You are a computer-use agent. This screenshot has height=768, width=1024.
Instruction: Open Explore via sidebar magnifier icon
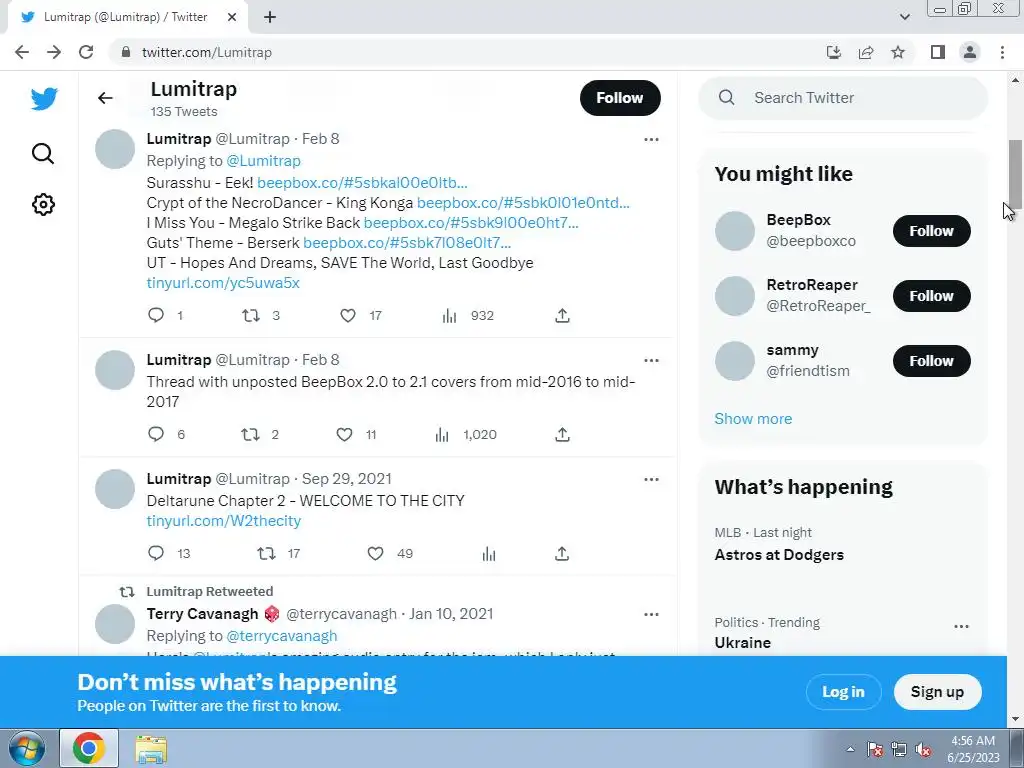tap(43, 153)
